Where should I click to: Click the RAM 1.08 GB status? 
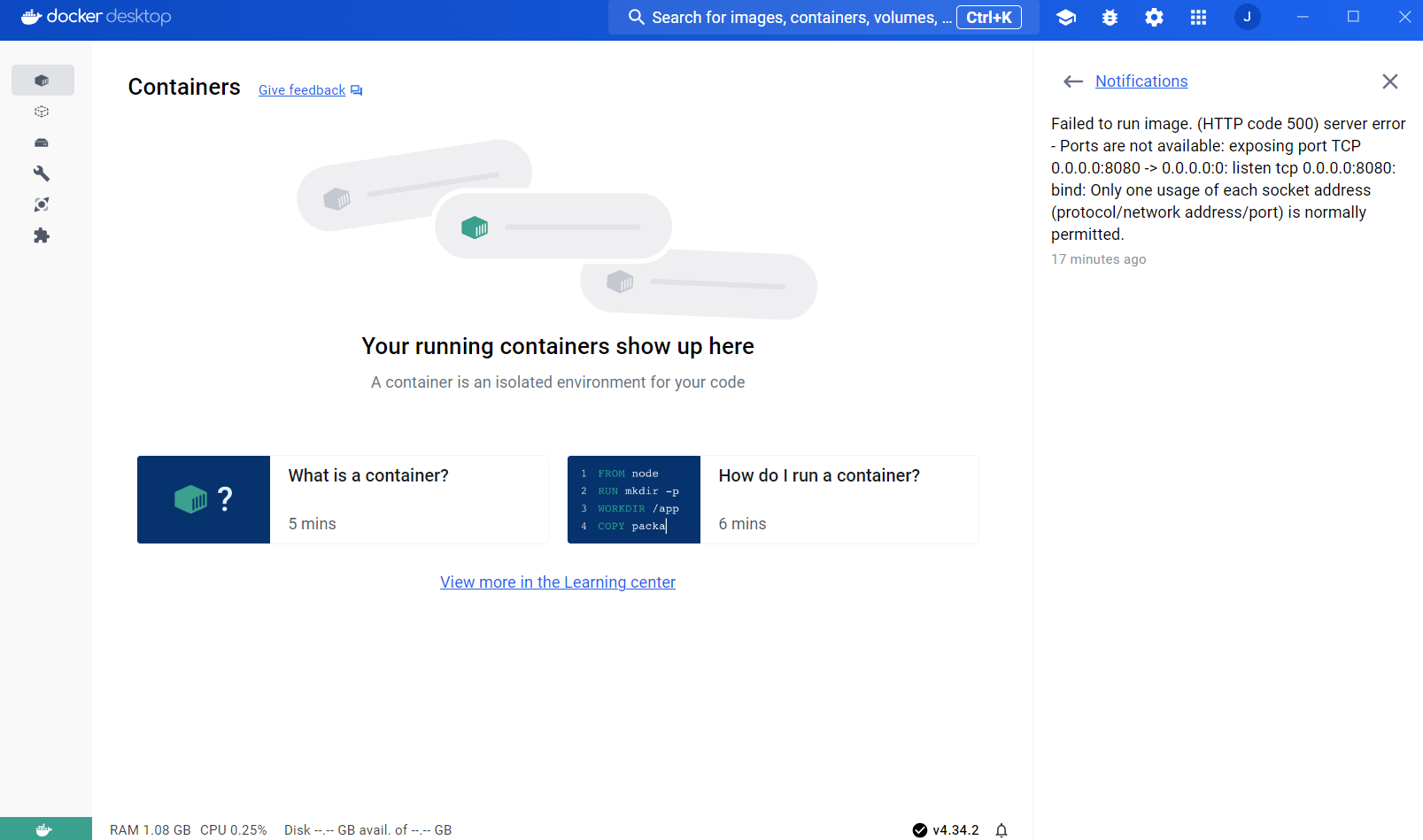coord(151,830)
